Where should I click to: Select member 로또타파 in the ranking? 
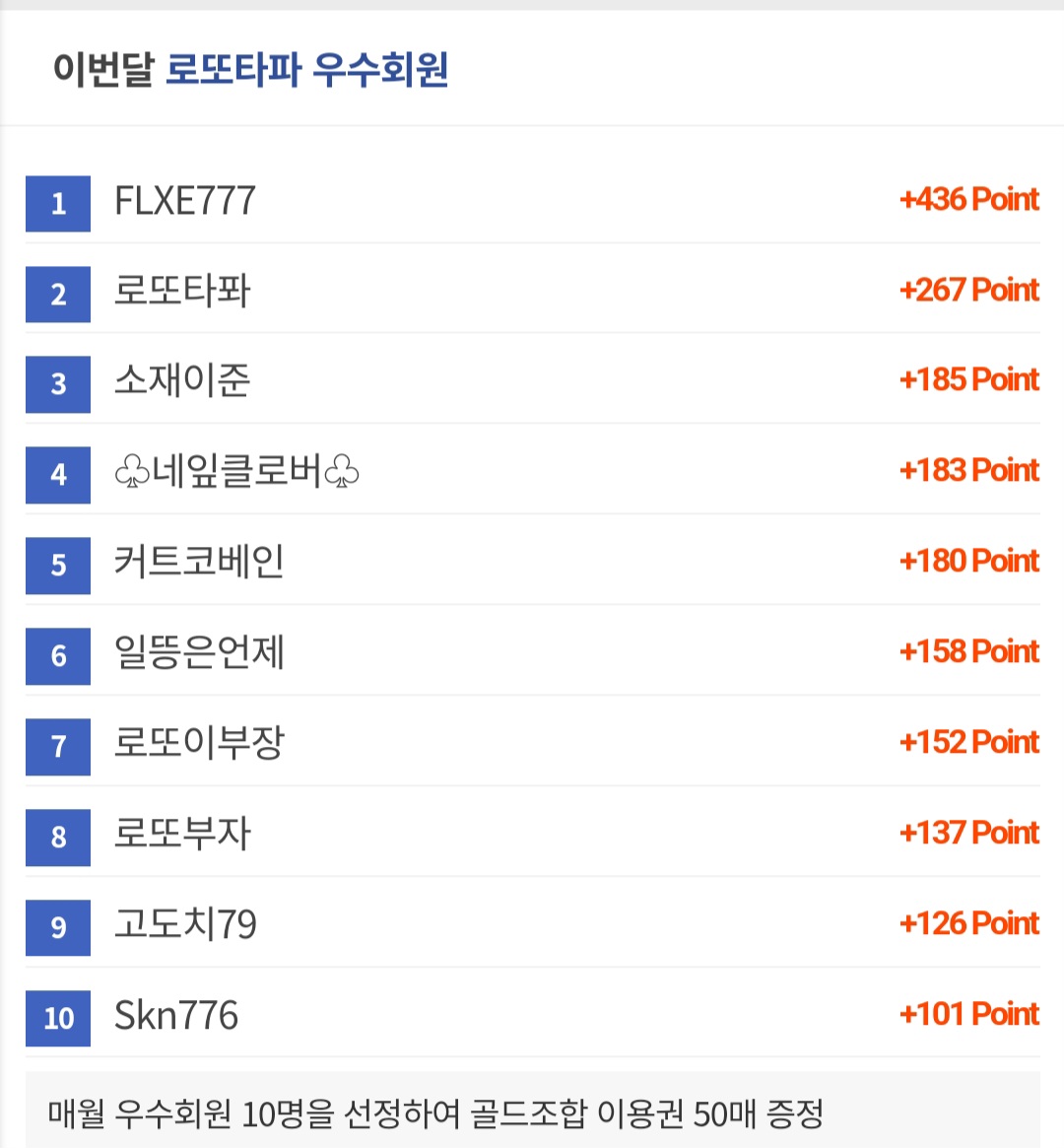[182, 291]
